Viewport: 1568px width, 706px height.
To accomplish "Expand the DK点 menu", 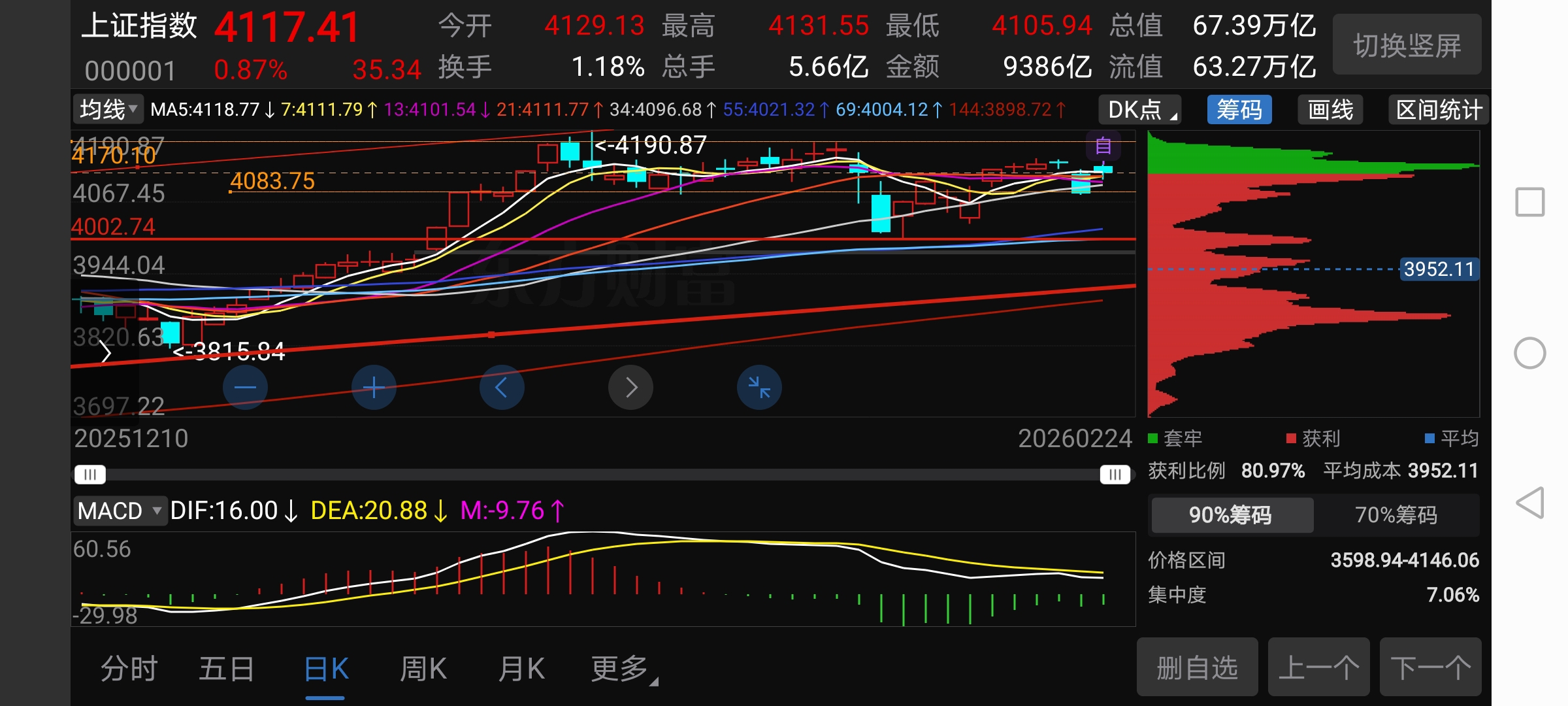I will click(1141, 110).
